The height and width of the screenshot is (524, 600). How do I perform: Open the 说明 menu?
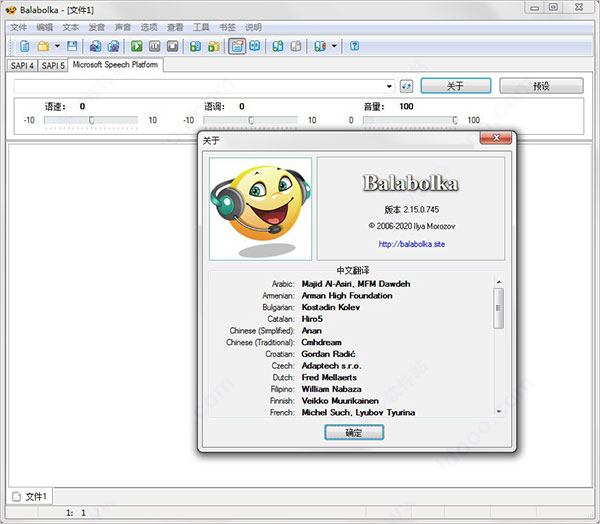pos(253,27)
